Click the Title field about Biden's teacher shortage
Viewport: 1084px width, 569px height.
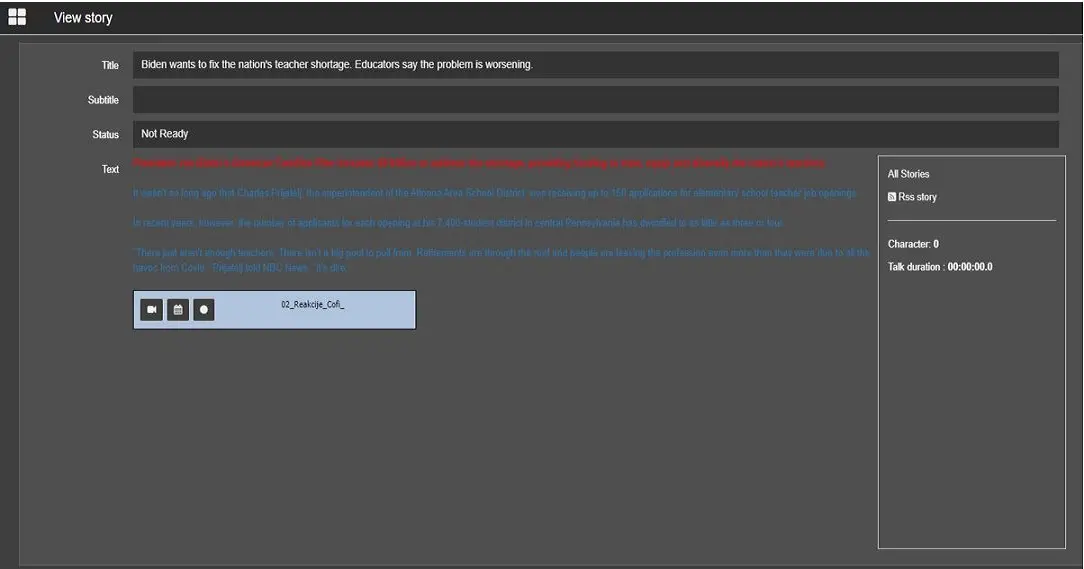point(594,65)
